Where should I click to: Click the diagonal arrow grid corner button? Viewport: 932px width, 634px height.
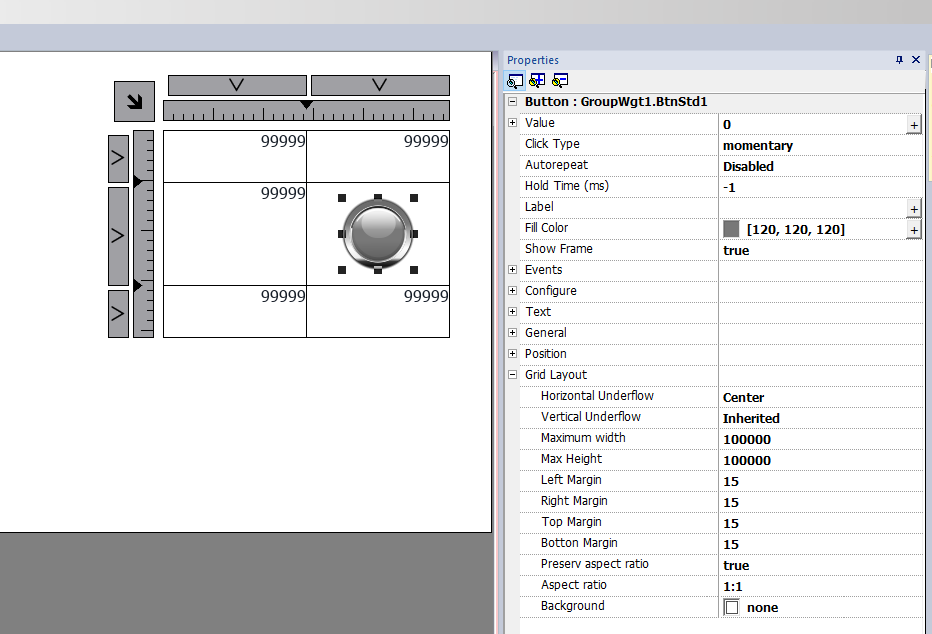(134, 101)
